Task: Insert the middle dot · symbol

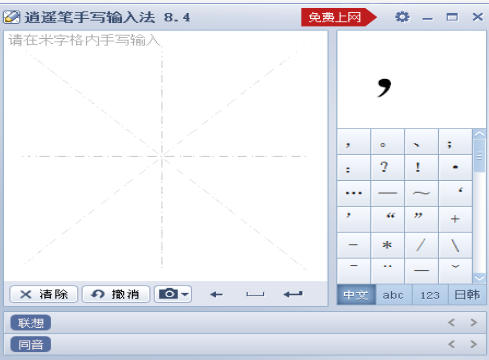Action: tap(455, 168)
